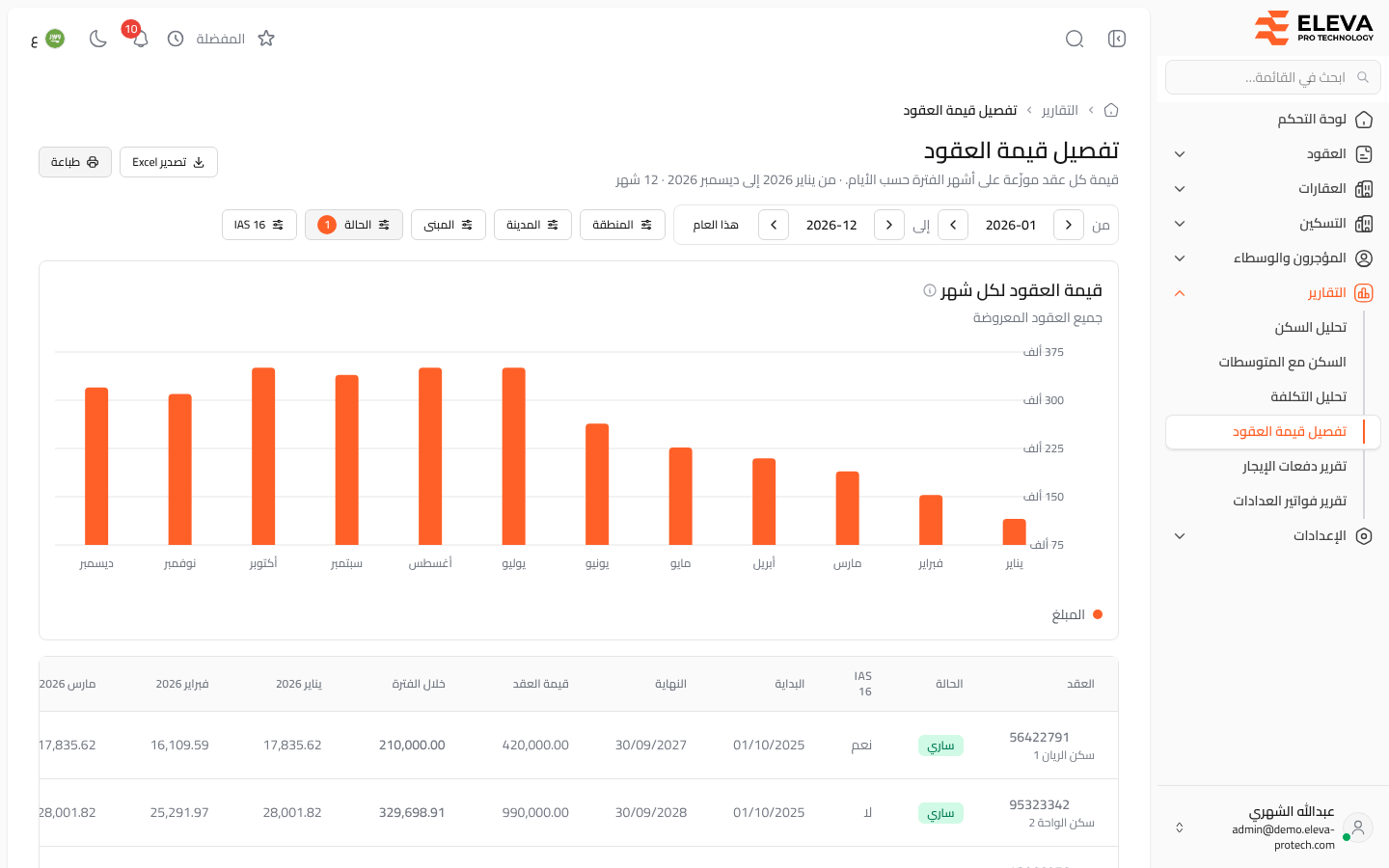Open the المدينة city filter
The width and height of the screenshot is (1389, 868).
click(x=532, y=225)
